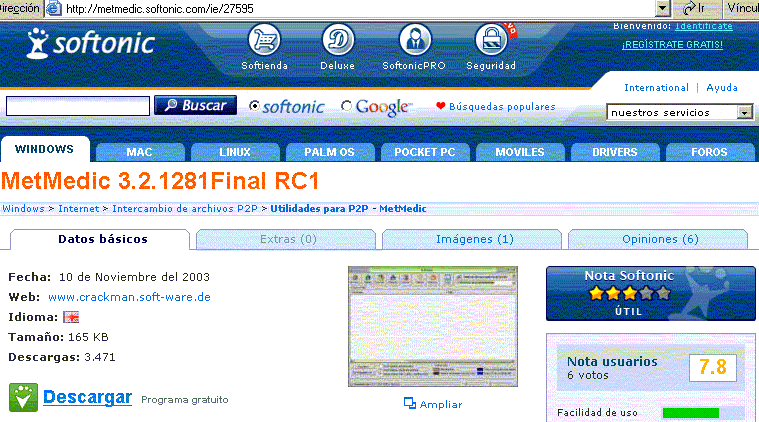Click Intercambio de archivos P2P breadcrumb
The image size is (759, 422).
coord(185,209)
